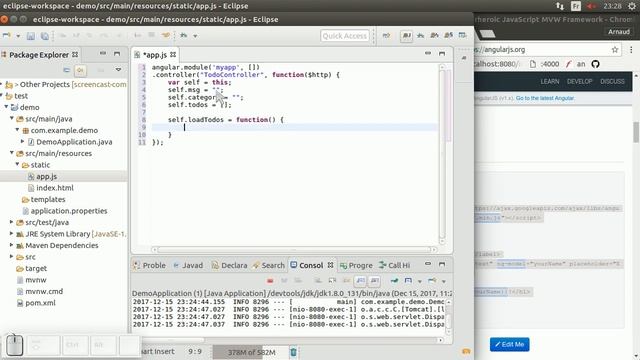Click the editor vertical scrollbar
Viewport: 640px width, 360px height.
tap(442, 153)
